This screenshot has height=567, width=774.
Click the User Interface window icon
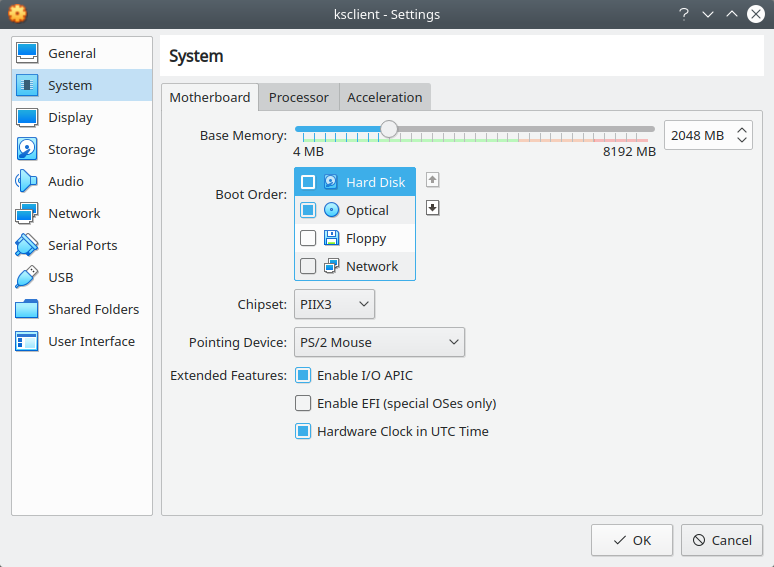tap(27, 341)
